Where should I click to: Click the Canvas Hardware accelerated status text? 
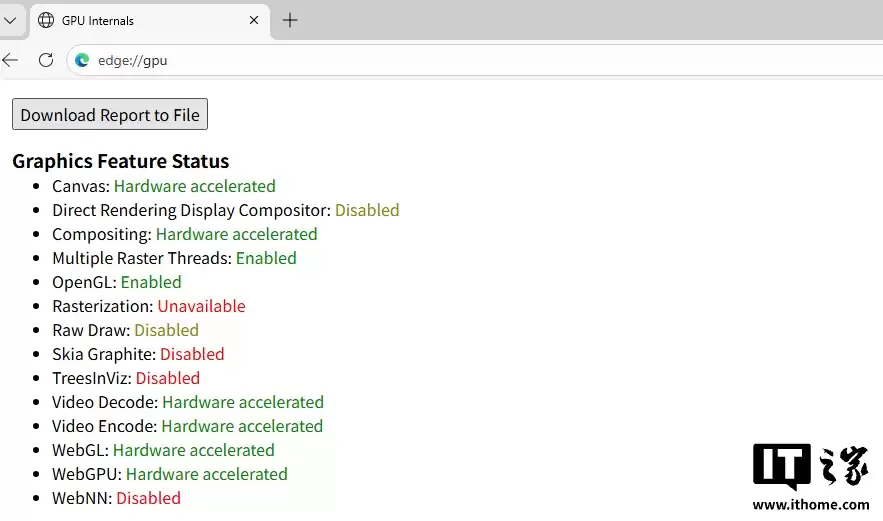[x=194, y=186]
